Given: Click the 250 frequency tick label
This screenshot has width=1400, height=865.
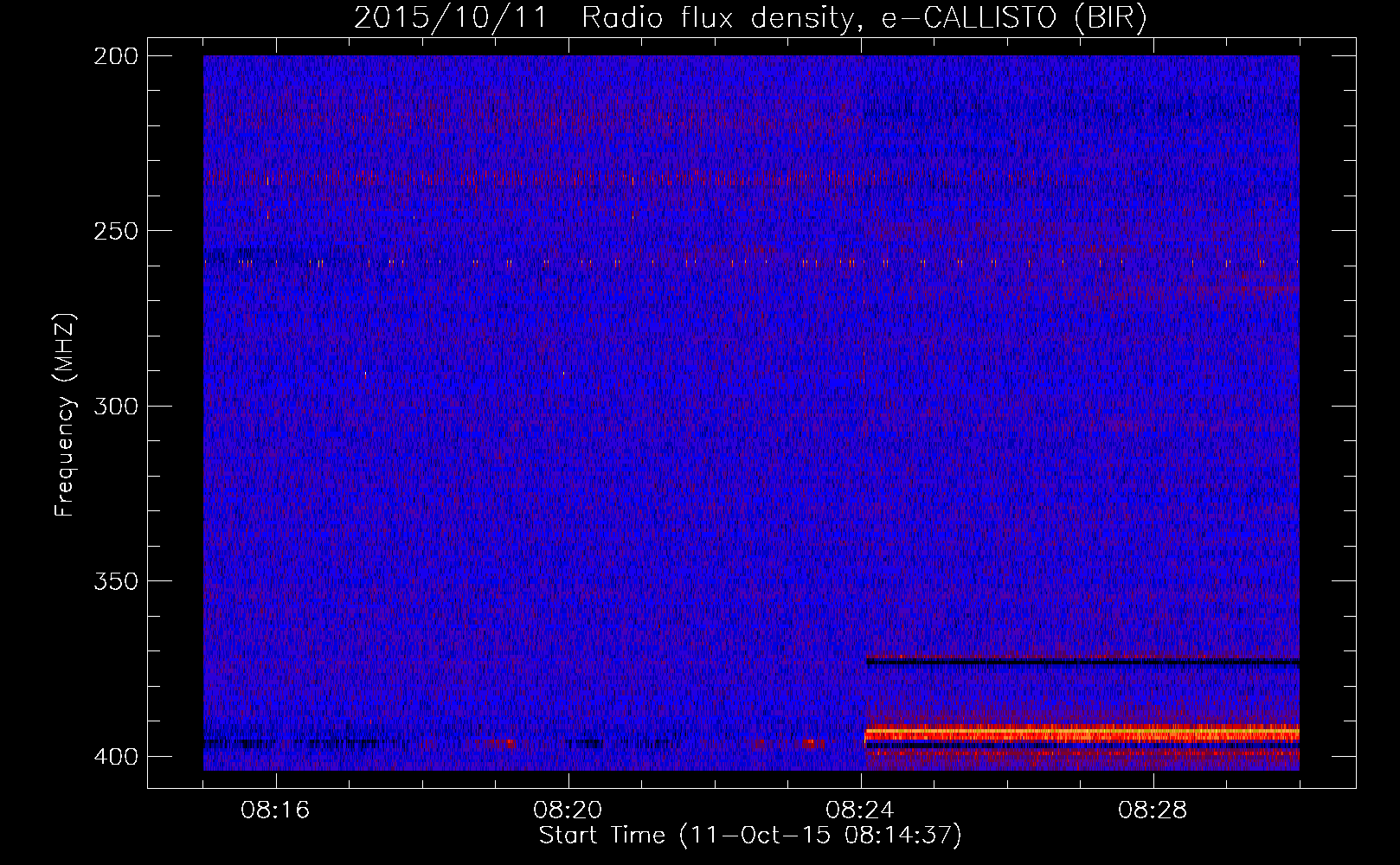Looking at the screenshot, I should click(115, 231).
